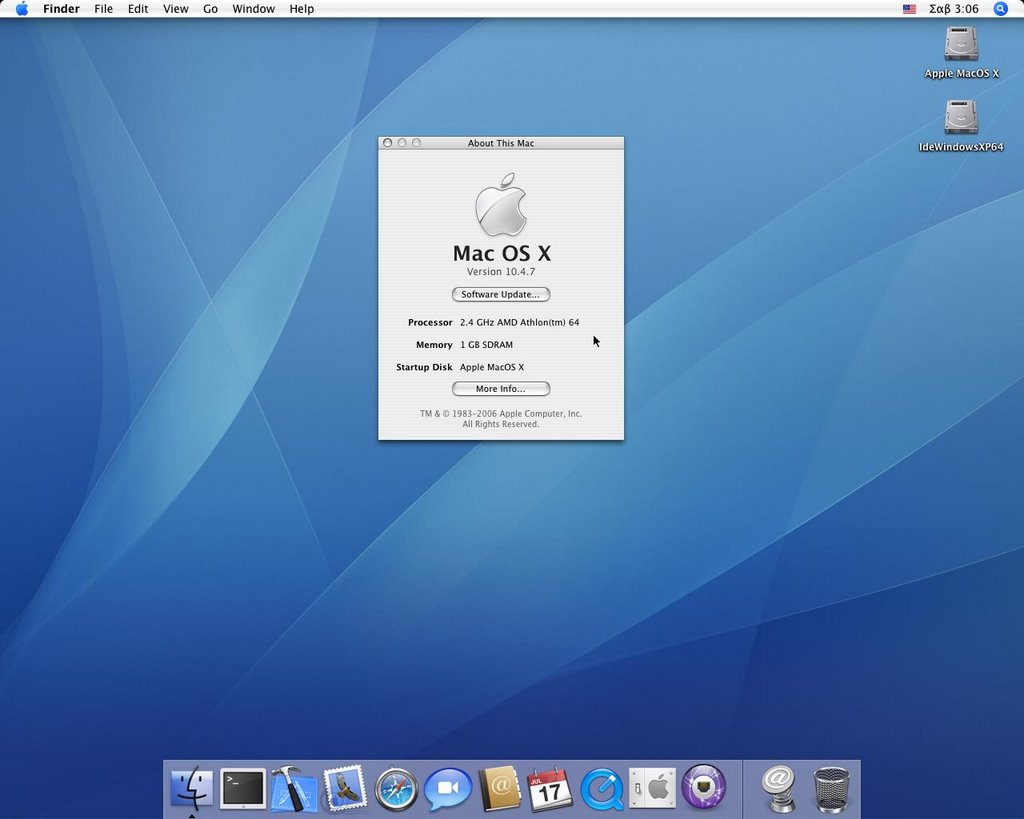
Task: Close the About This Mac window
Action: click(x=387, y=143)
